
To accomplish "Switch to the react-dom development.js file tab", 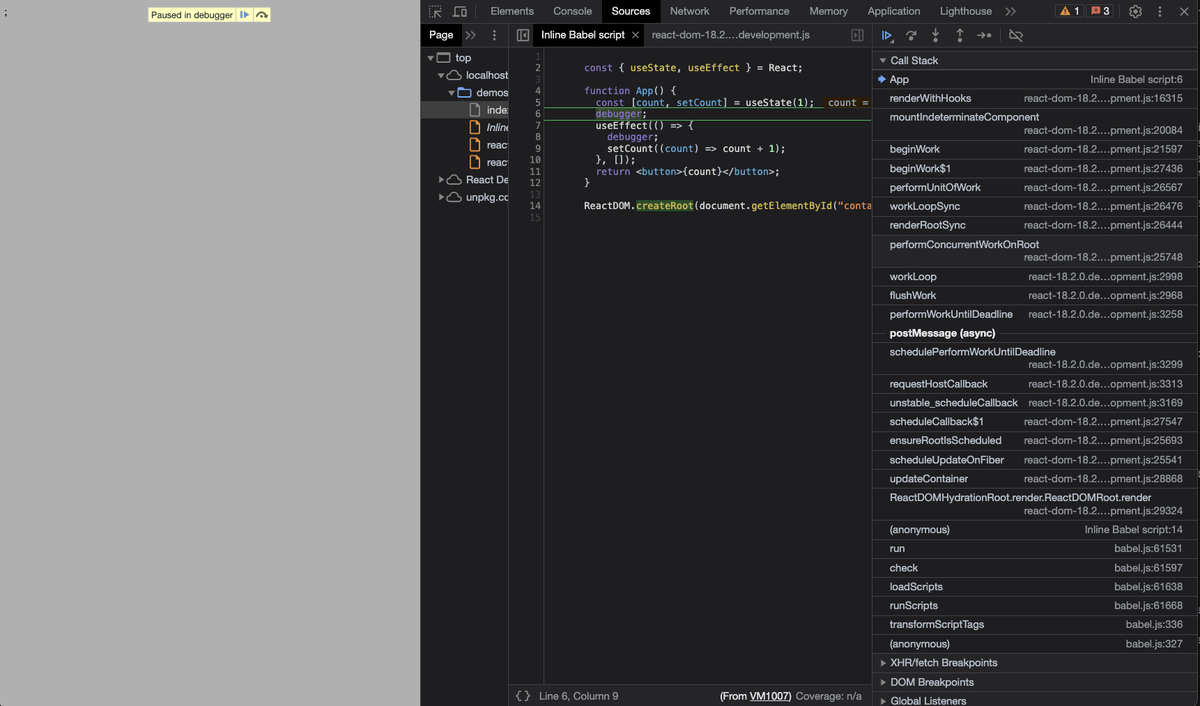I will (x=730, y=35).
